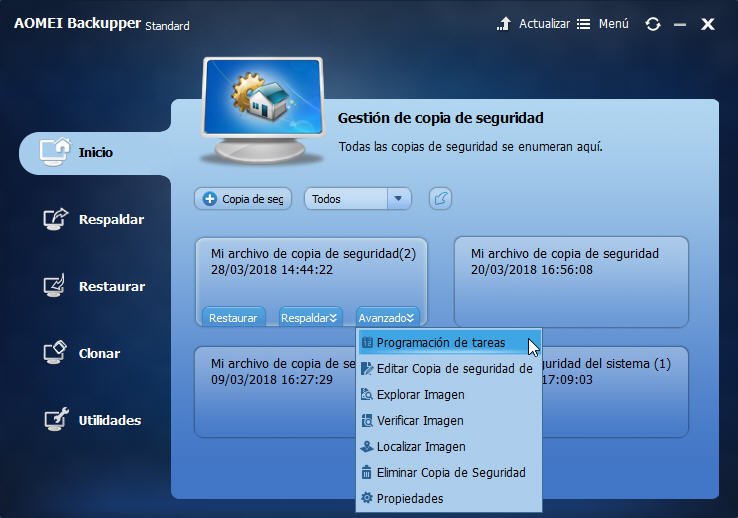Choose Eliminar Copia de Seguridad entry

tap(449, 472)
